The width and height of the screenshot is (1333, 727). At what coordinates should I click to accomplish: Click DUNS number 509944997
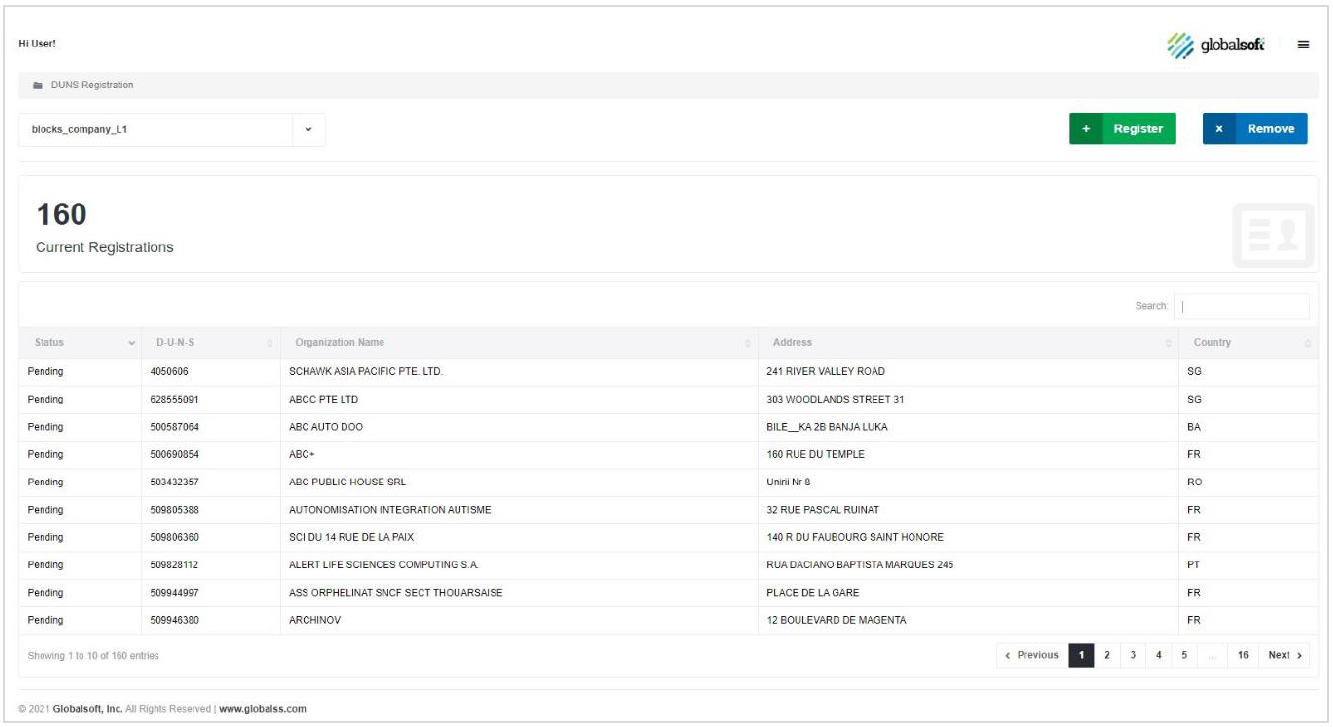174,593
